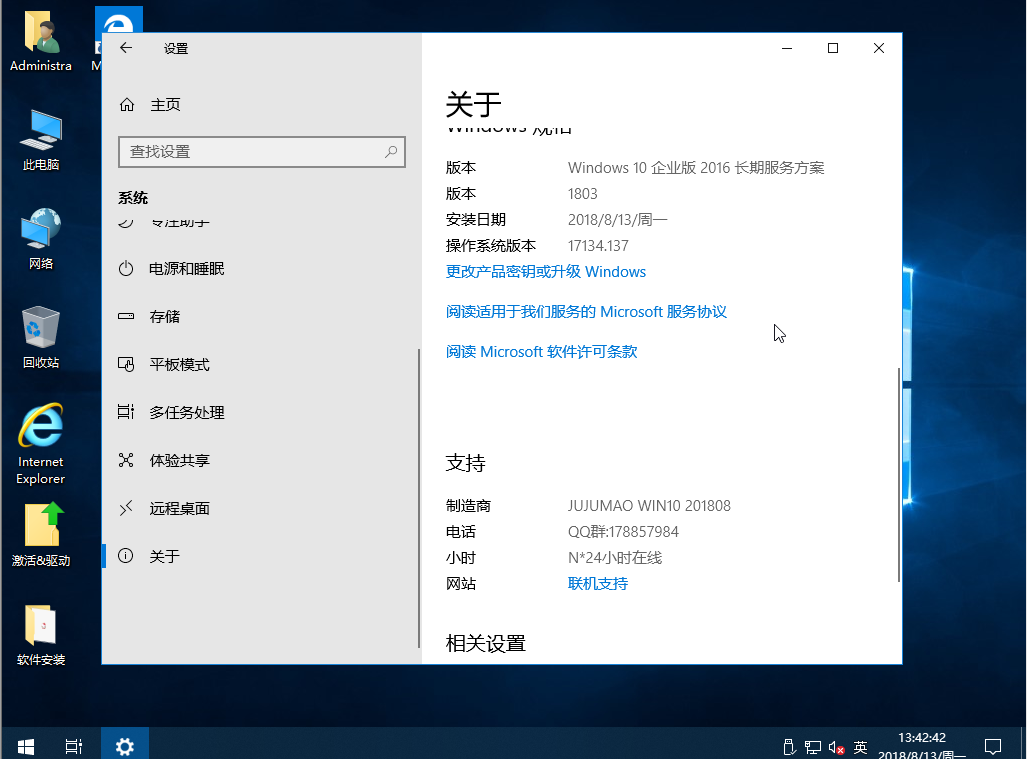1027x759 pixels.
Task: Click the value 1803
Action: [x=582, y=194]
